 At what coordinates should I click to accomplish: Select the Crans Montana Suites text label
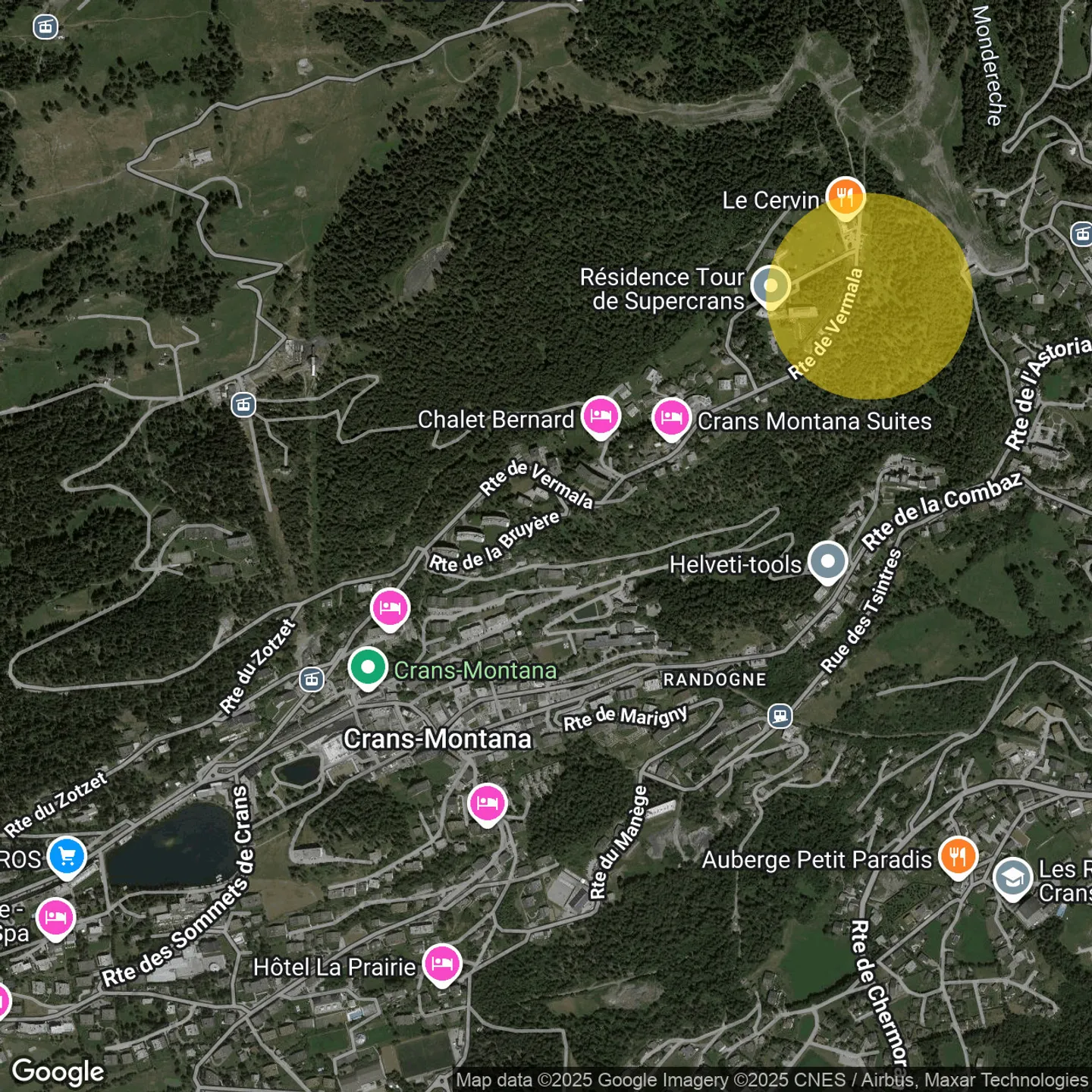tap(814, 422)
